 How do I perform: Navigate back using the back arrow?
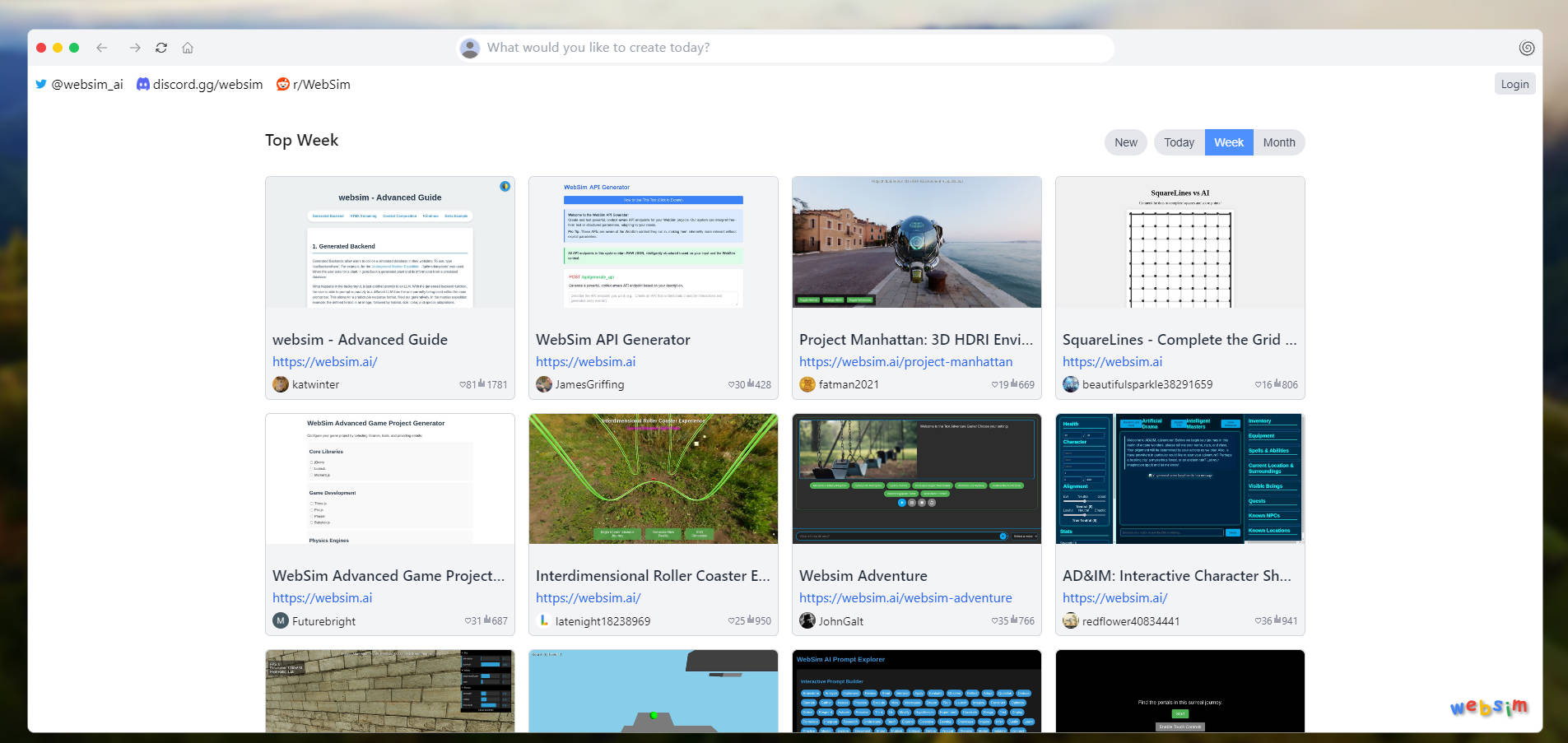click(102, 48)
